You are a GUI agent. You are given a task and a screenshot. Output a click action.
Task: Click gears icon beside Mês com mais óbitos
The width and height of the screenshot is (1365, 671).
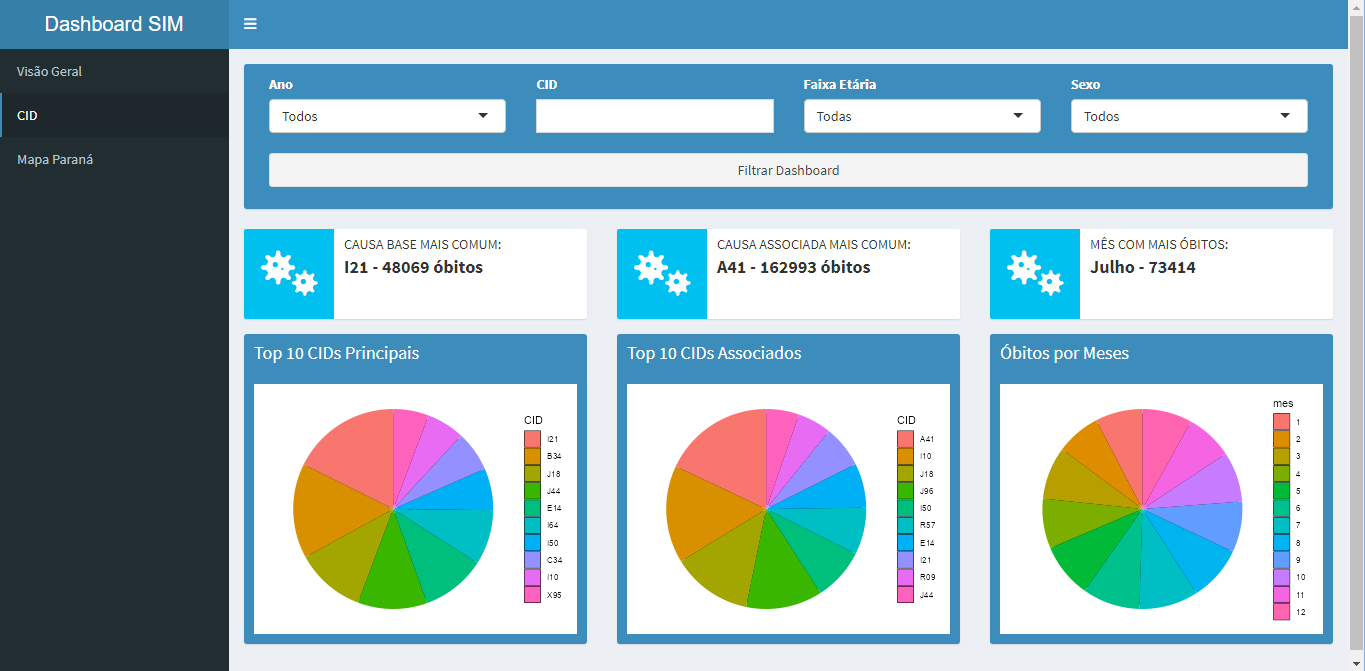[1035, 274]
